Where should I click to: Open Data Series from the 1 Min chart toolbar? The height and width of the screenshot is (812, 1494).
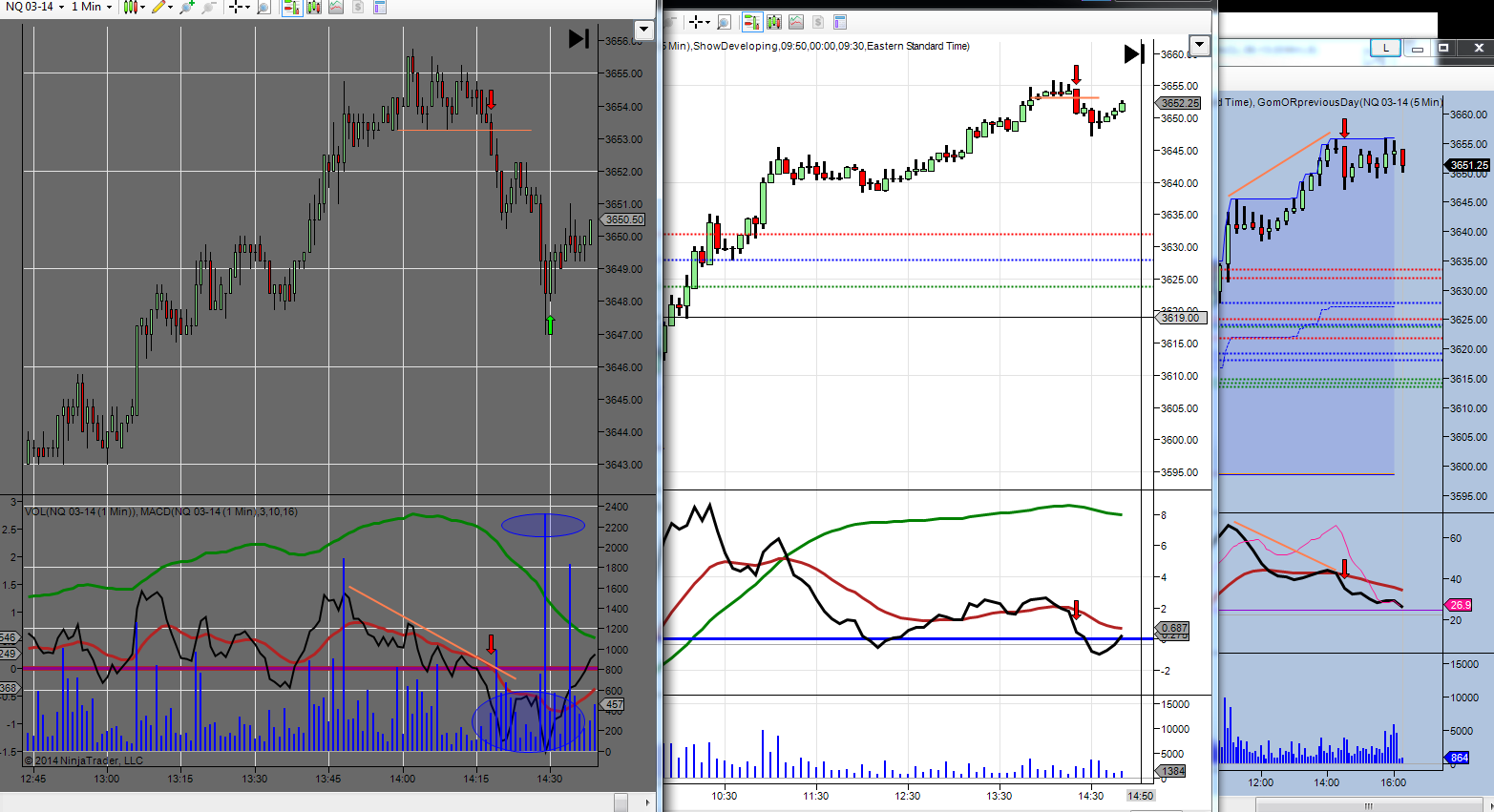point(314,7)
